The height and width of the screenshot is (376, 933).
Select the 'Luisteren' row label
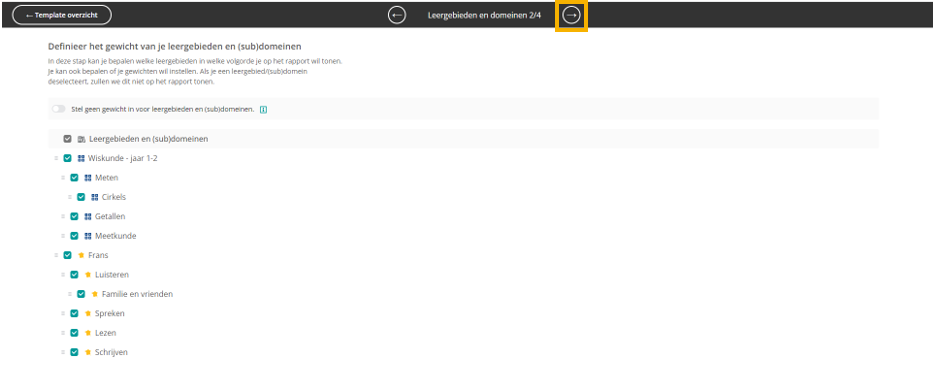[x=112, y=275]
